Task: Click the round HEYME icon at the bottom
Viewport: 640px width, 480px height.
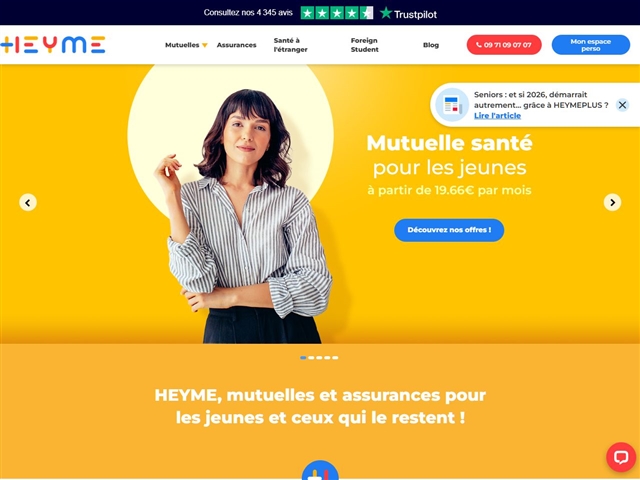Action: (x=320, y=470)
